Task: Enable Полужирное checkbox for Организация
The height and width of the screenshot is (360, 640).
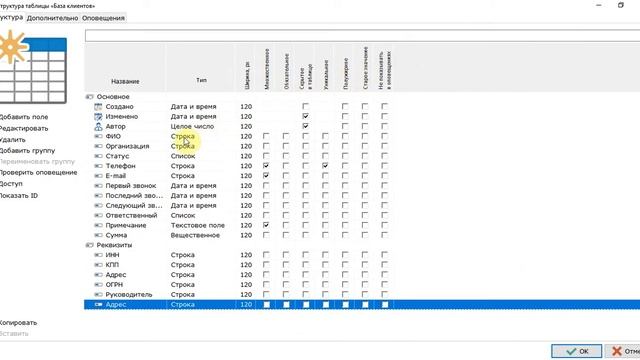Action: tap(345, 146)
